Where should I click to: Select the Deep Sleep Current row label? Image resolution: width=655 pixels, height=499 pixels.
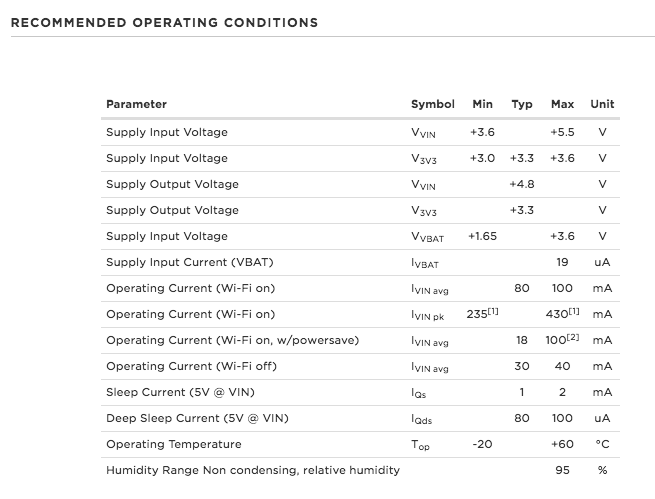(197, 418)
